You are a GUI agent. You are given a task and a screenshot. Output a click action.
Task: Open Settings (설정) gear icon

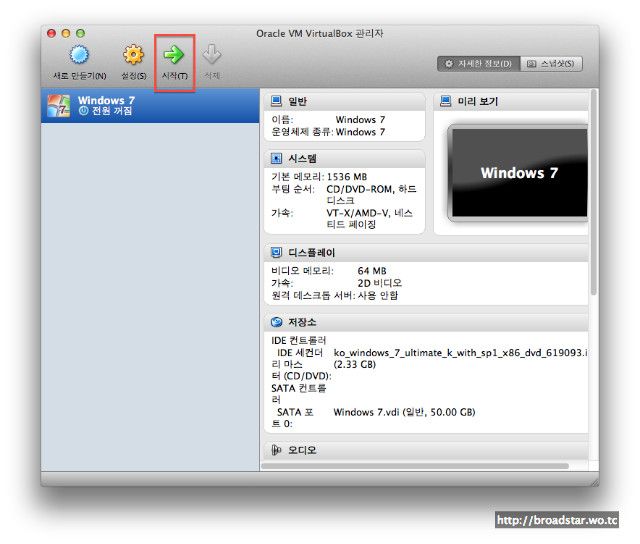click(x=133, y=55)
